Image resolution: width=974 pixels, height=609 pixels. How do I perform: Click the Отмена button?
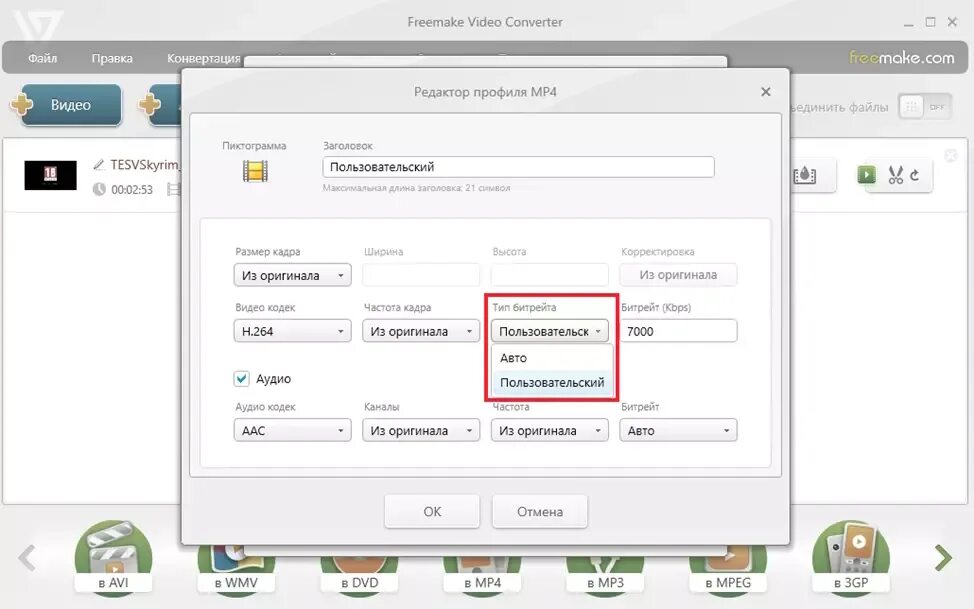click(540, 511)
